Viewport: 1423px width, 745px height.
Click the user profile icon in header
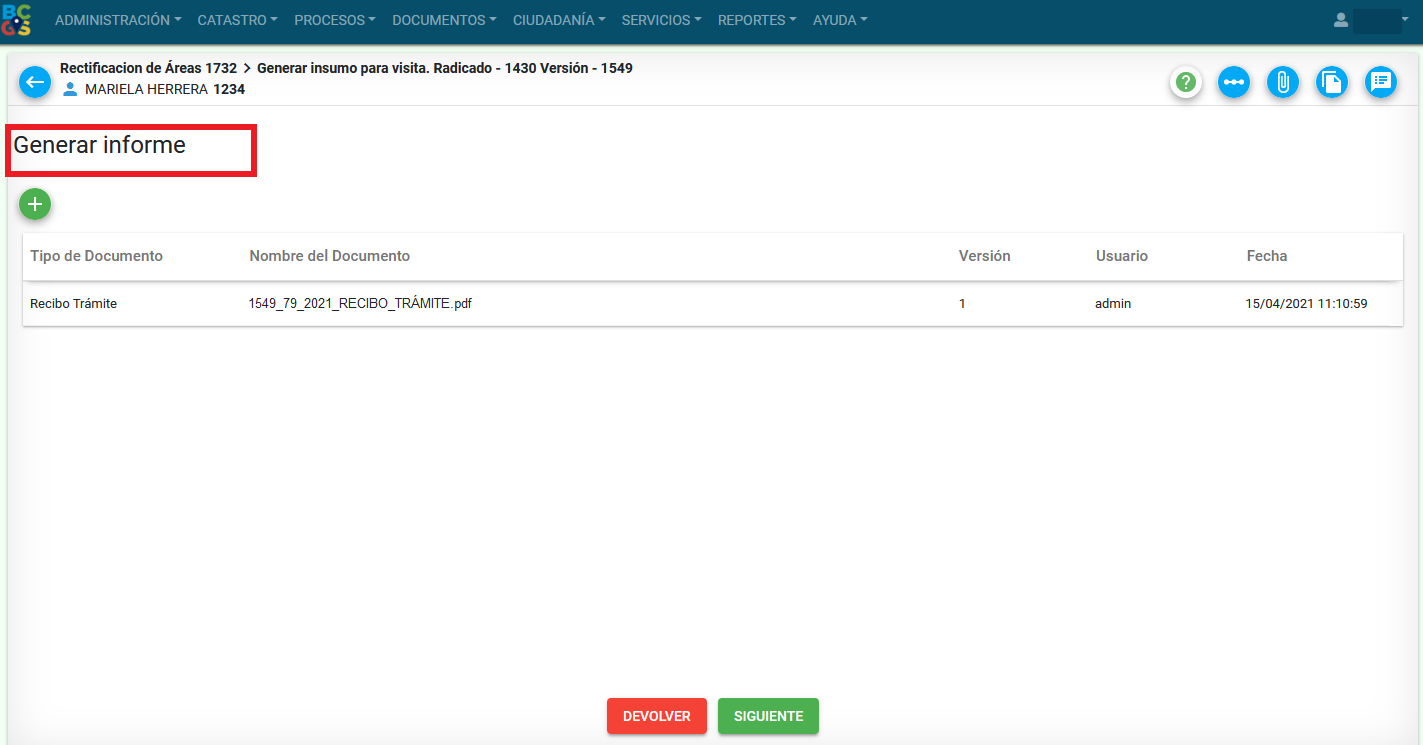point(1341,20)
